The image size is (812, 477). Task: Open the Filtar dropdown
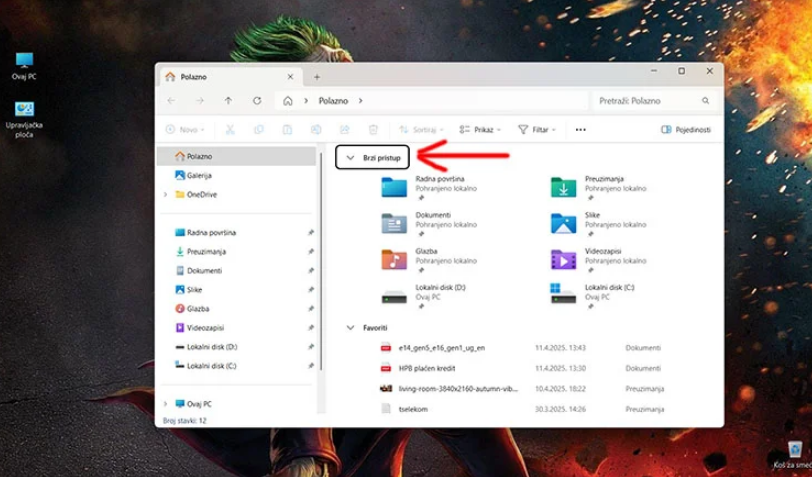pyautogui.click(x=537, y=129)
